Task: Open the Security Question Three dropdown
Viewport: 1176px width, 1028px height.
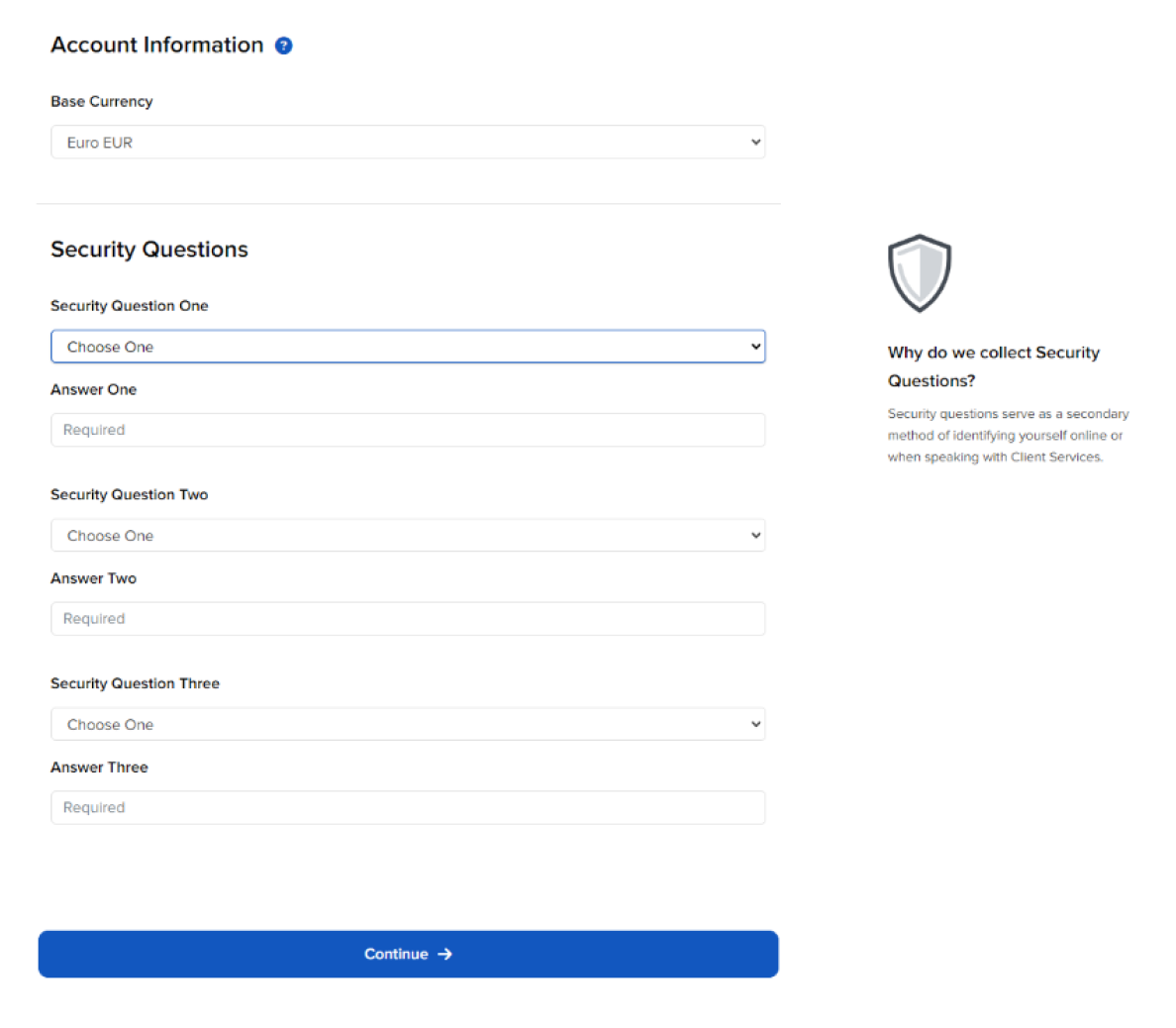Action: pos(408,724)
